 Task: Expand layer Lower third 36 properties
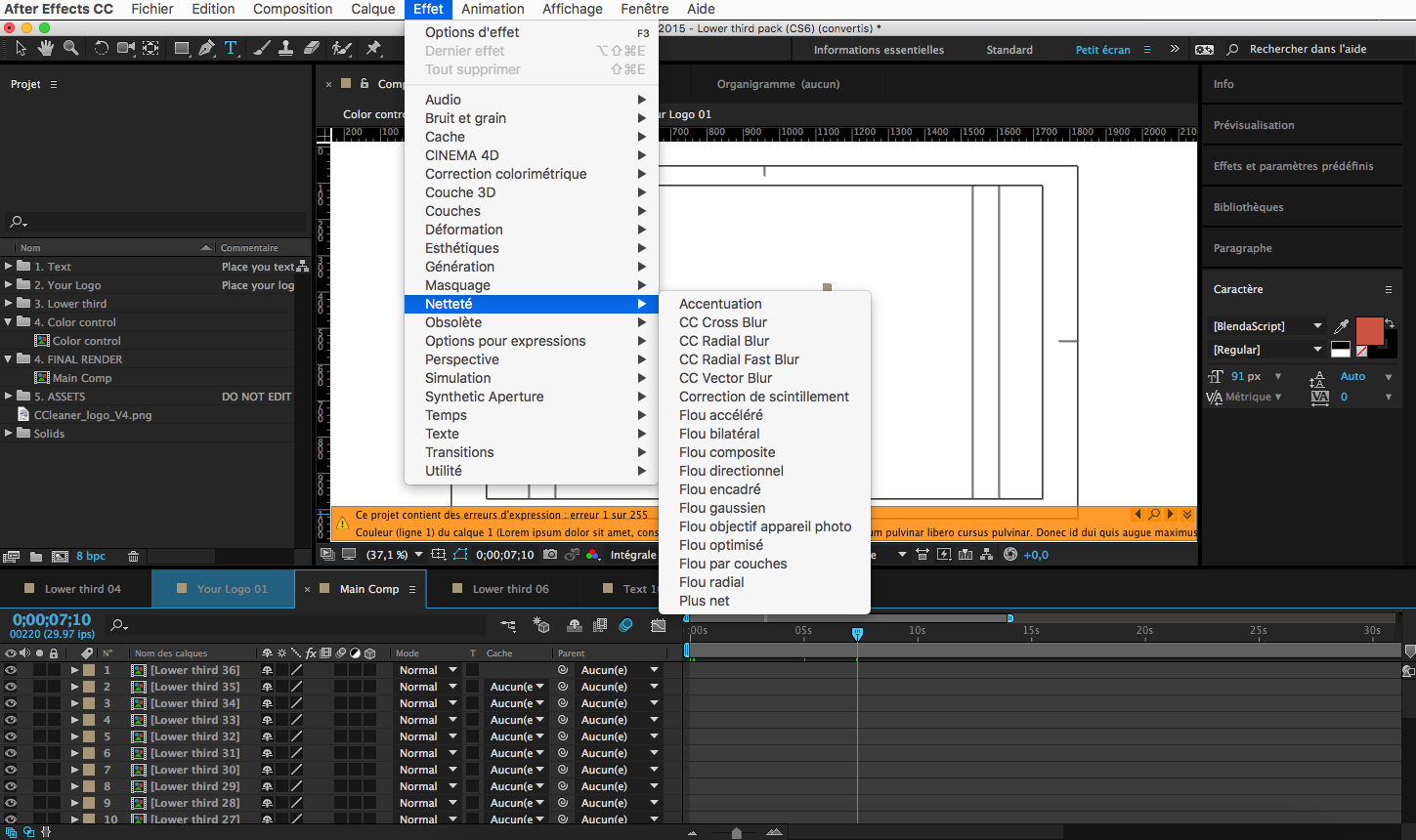pyautogui.click(x=74, y=670)
